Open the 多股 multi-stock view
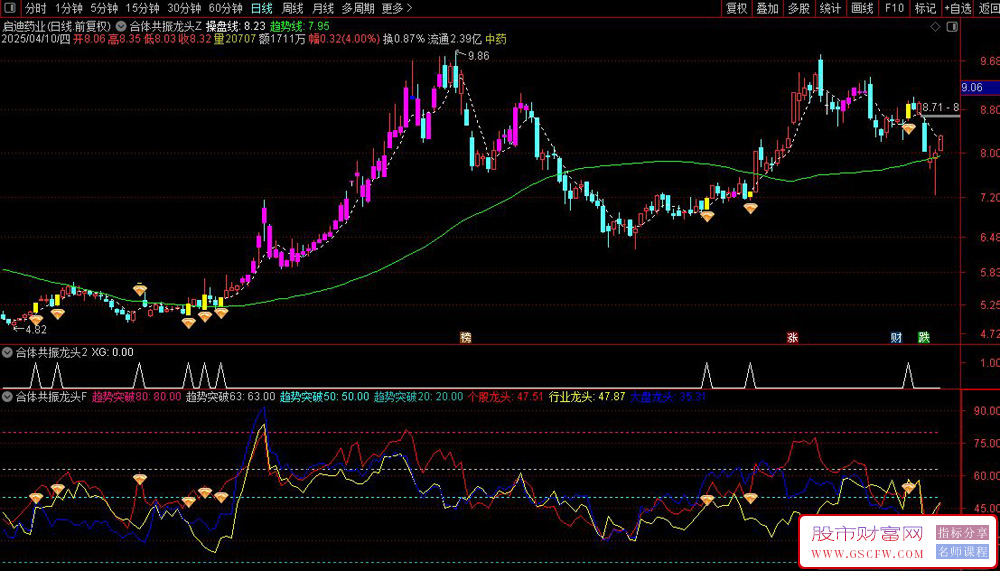1000x571 pixels. (798, 8)
